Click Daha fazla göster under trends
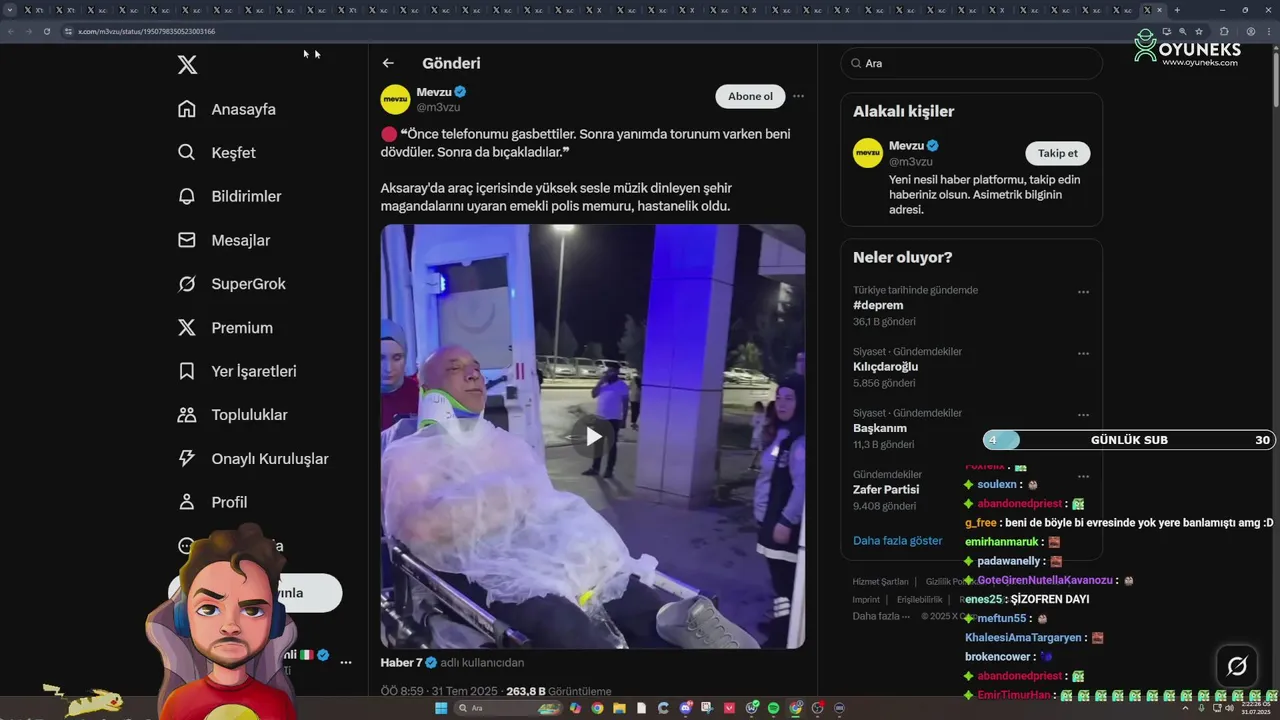The height and width of the screenshot is (720, 1280). 897,540
